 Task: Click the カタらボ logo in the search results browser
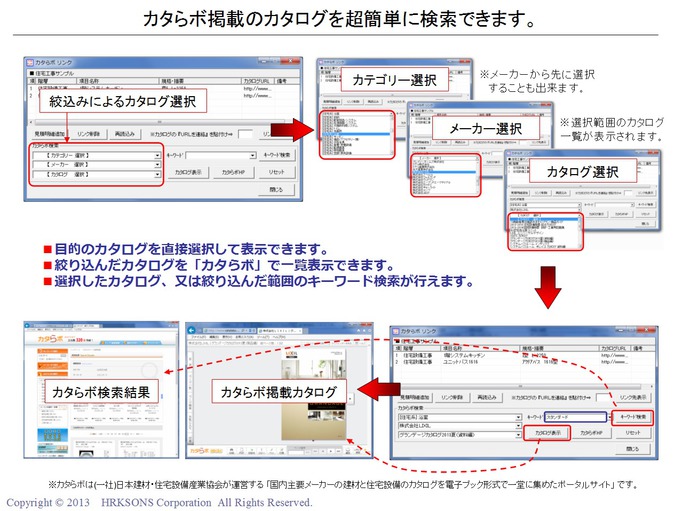click(50, 339)
